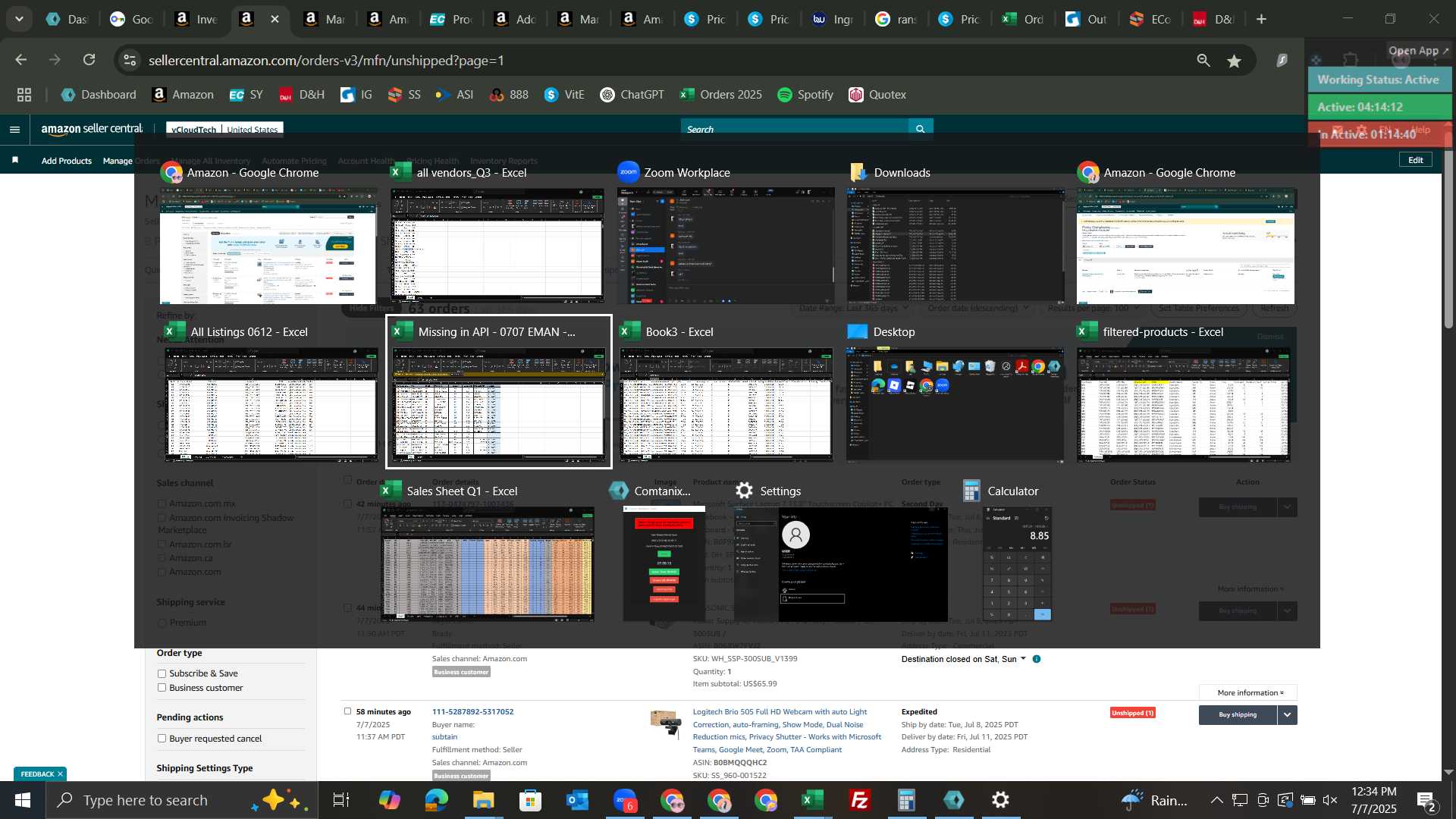
Task: Click the Windows taskbar search box
Action: 182,800
